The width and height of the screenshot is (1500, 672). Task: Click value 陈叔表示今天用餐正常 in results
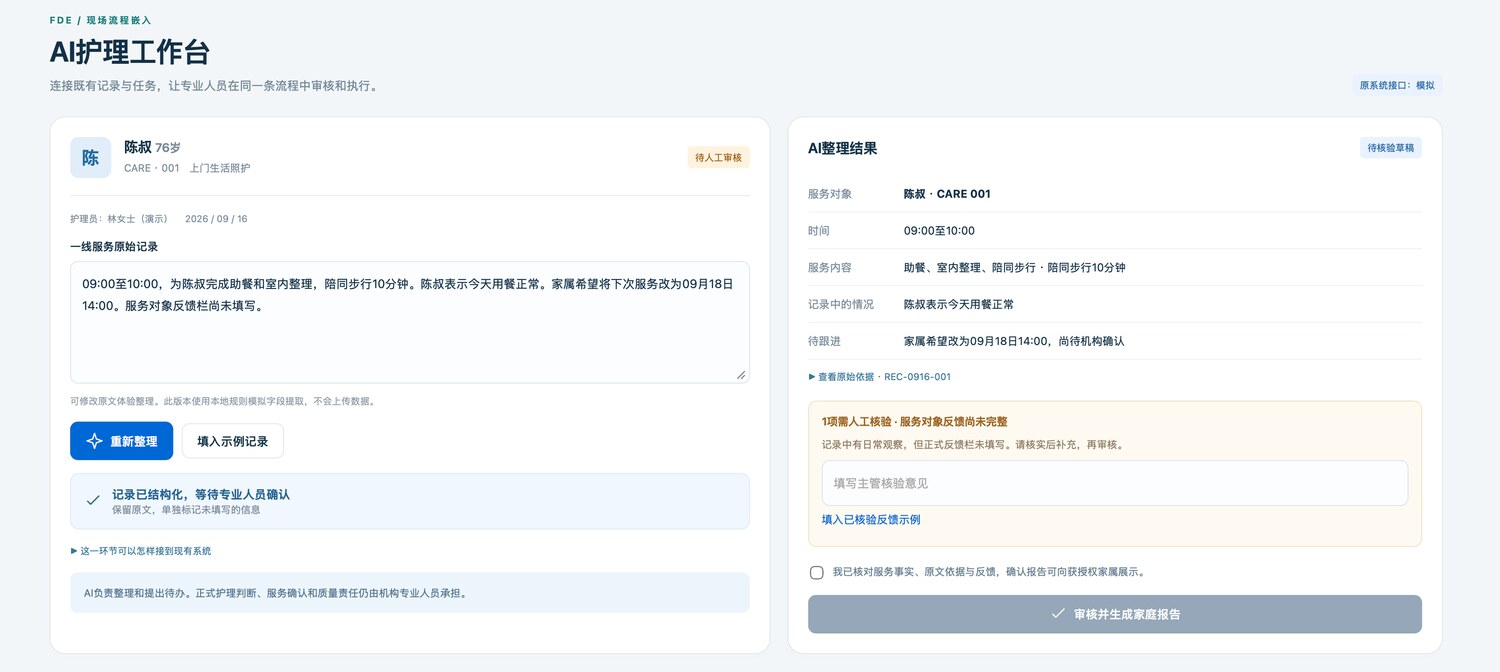[x=959, y=304]
